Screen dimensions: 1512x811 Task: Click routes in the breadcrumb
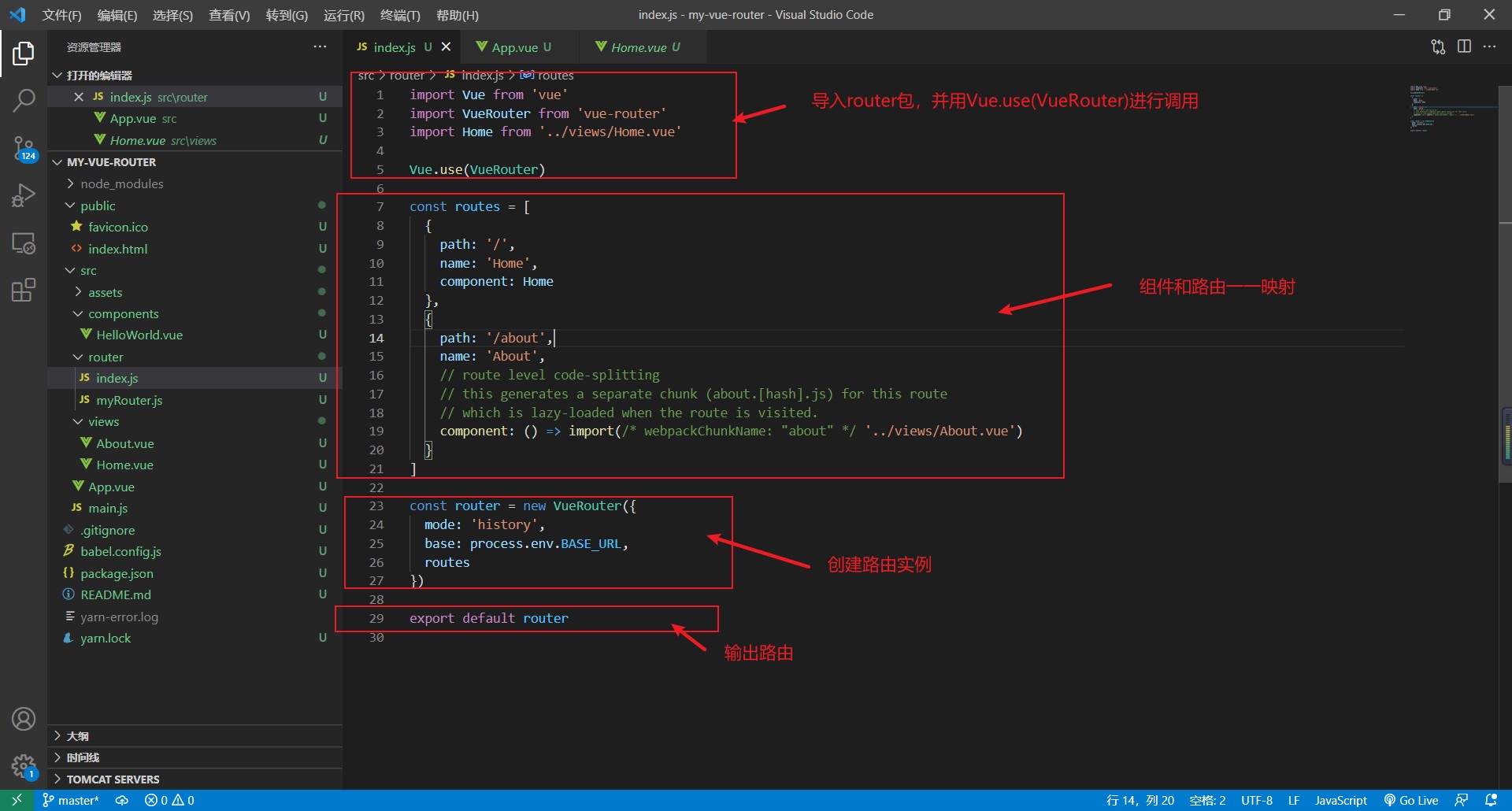pyautogui.click(x=547, y=75)
